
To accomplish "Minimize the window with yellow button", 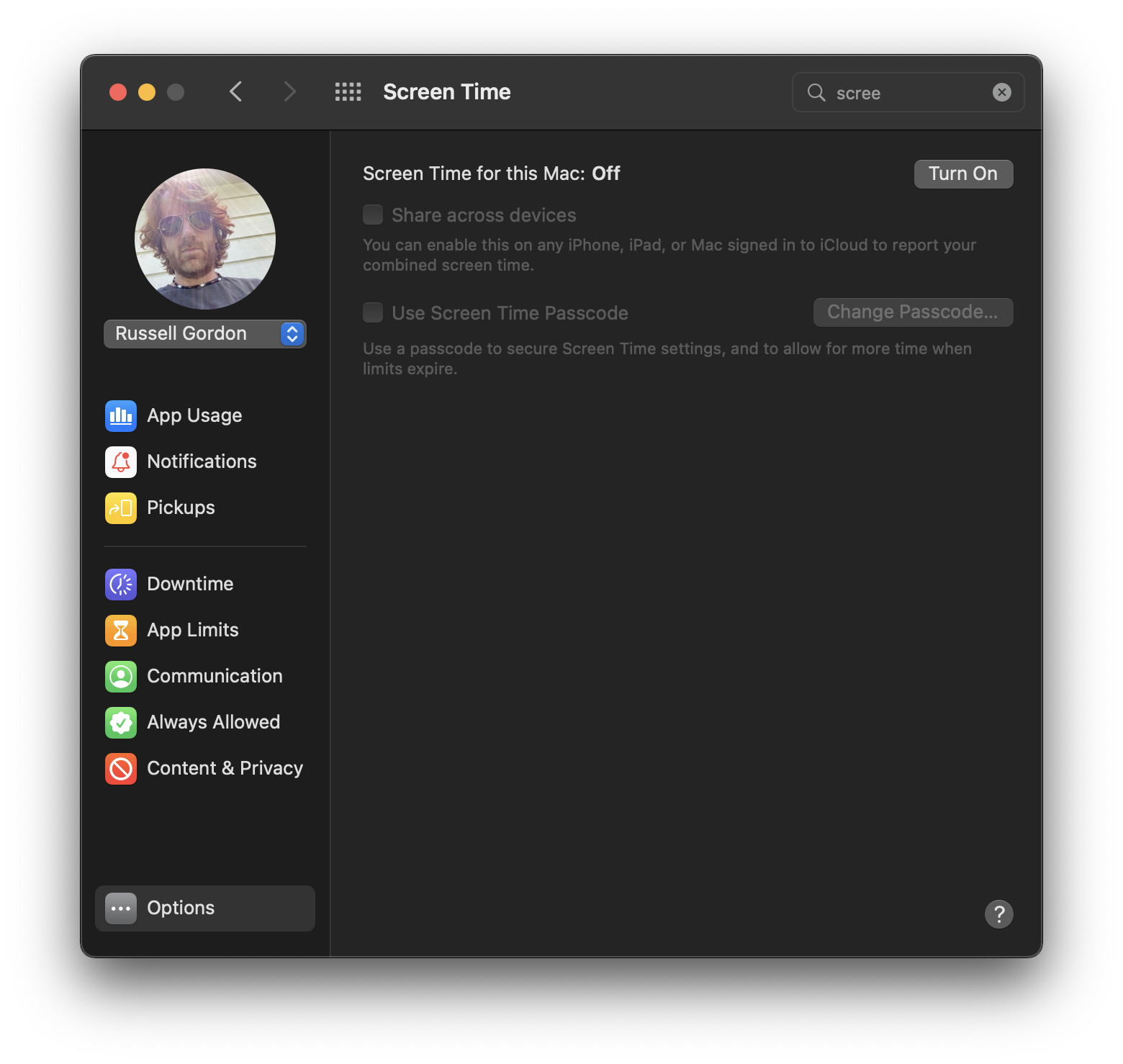I will [147, 92].
